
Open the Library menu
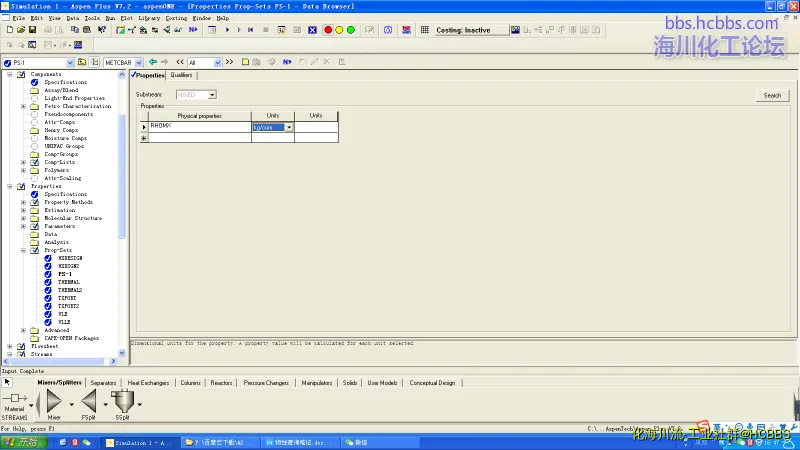click(x=149, y=18)
